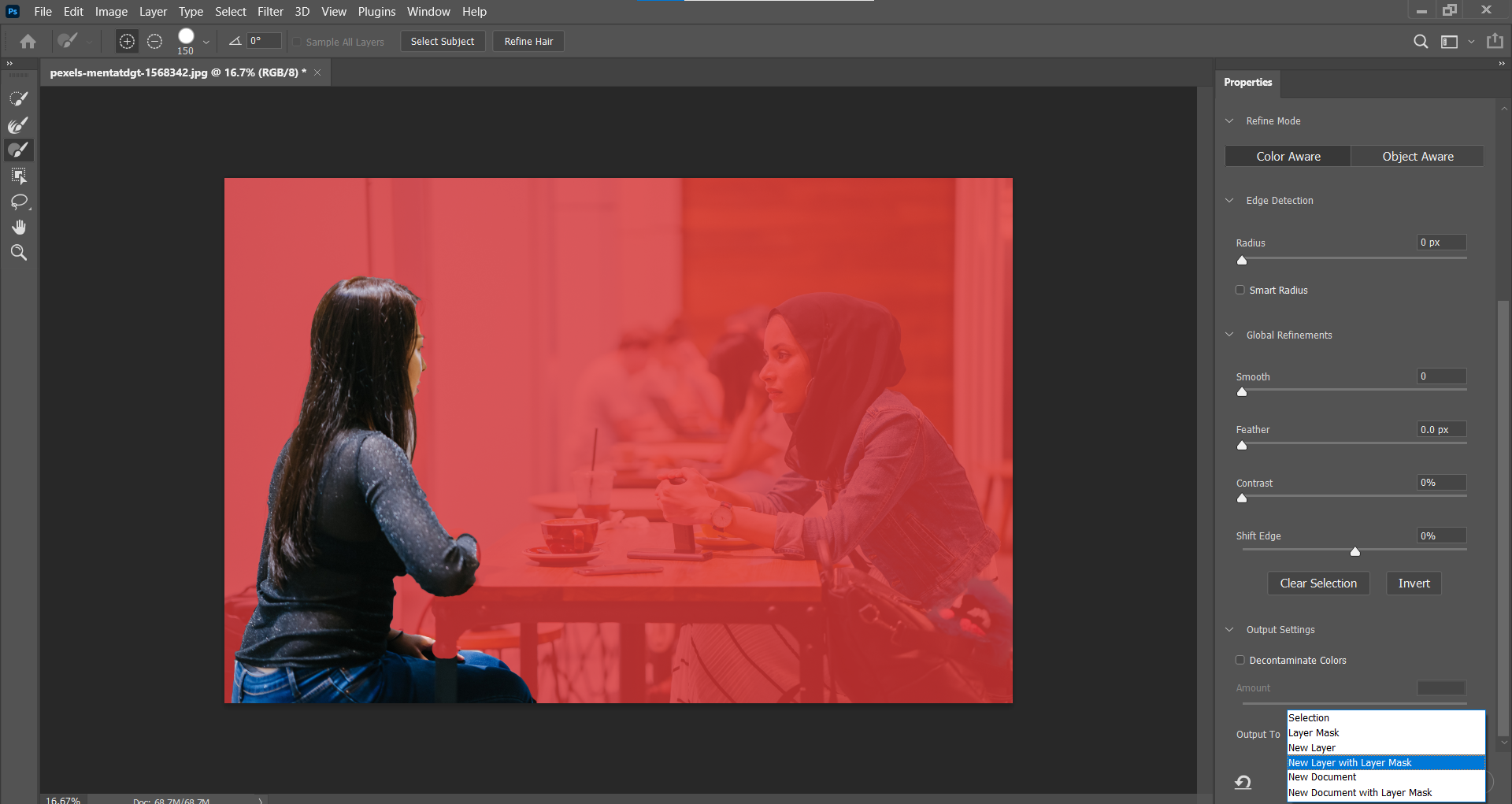The image size is (1512, 804).
Task: Open the Select menu
Action: pyautogui.click(x=230, y=11)
